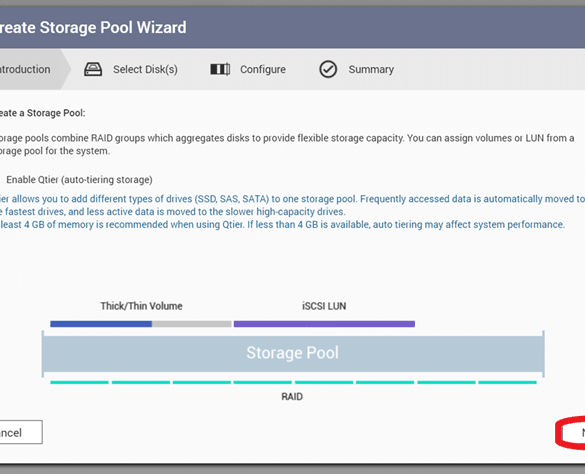
Task: Click the last teal RAID segment
Action: point(507,382)
